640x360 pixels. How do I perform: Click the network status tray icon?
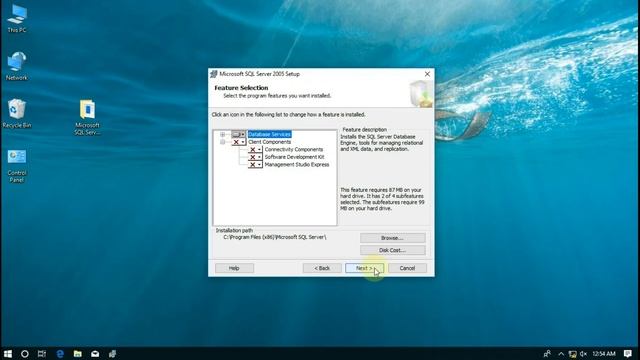[573, 354]
